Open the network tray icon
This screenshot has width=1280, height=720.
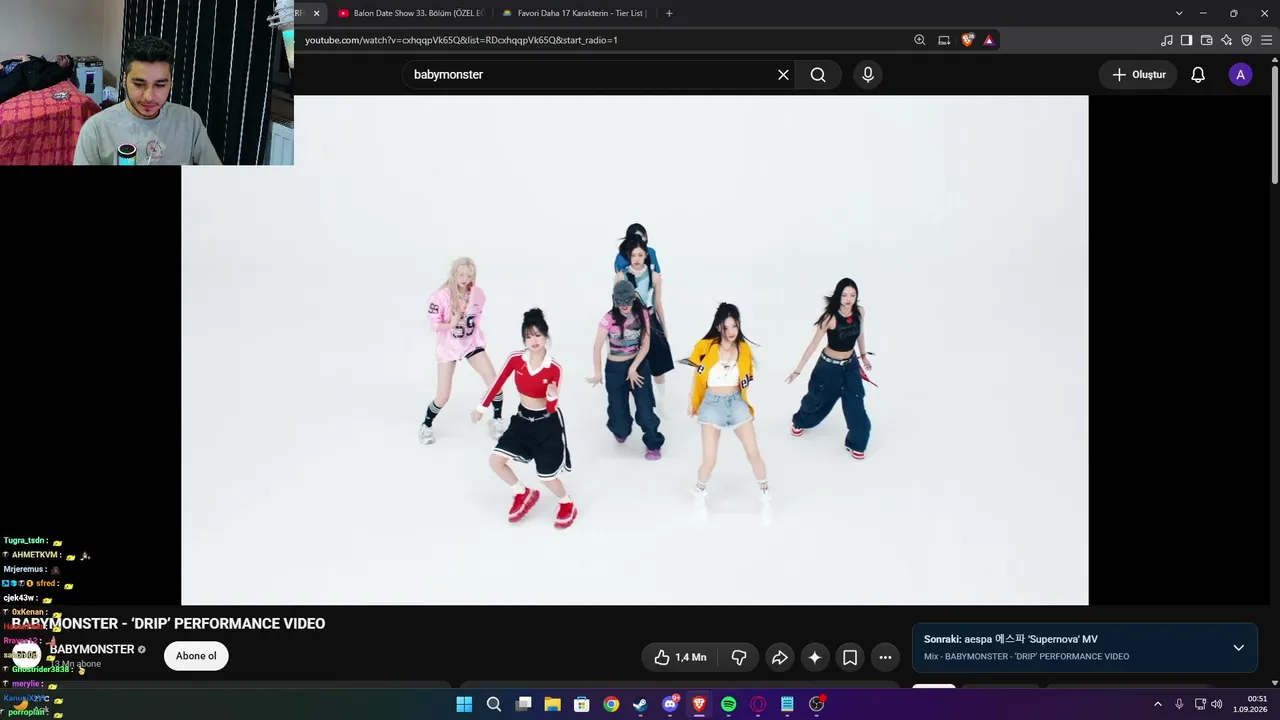click(1201, 704)
